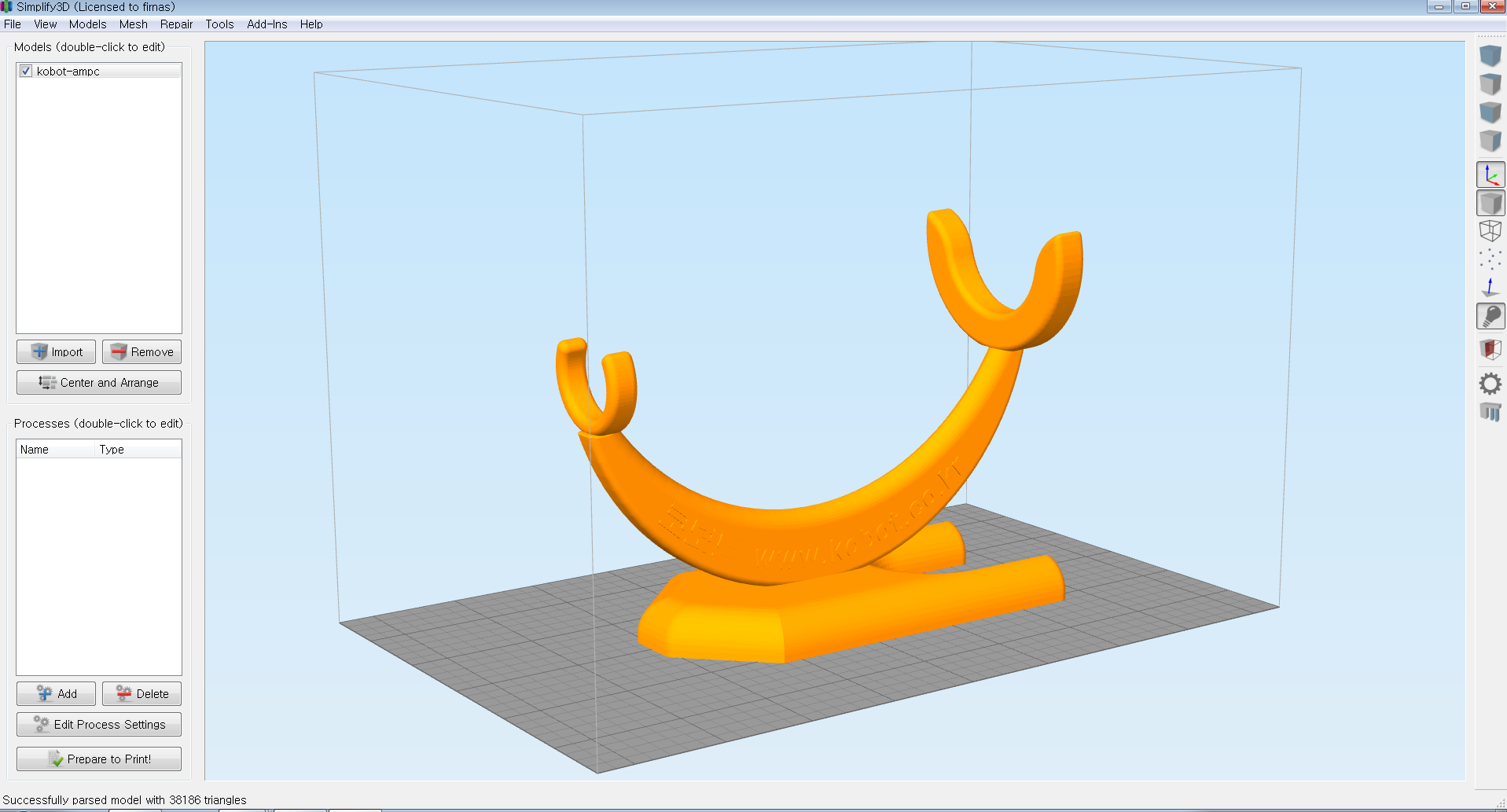1507x812 pixels.
Task: Switch to front view (cube with blue front face)
Action: point(1490,112)
